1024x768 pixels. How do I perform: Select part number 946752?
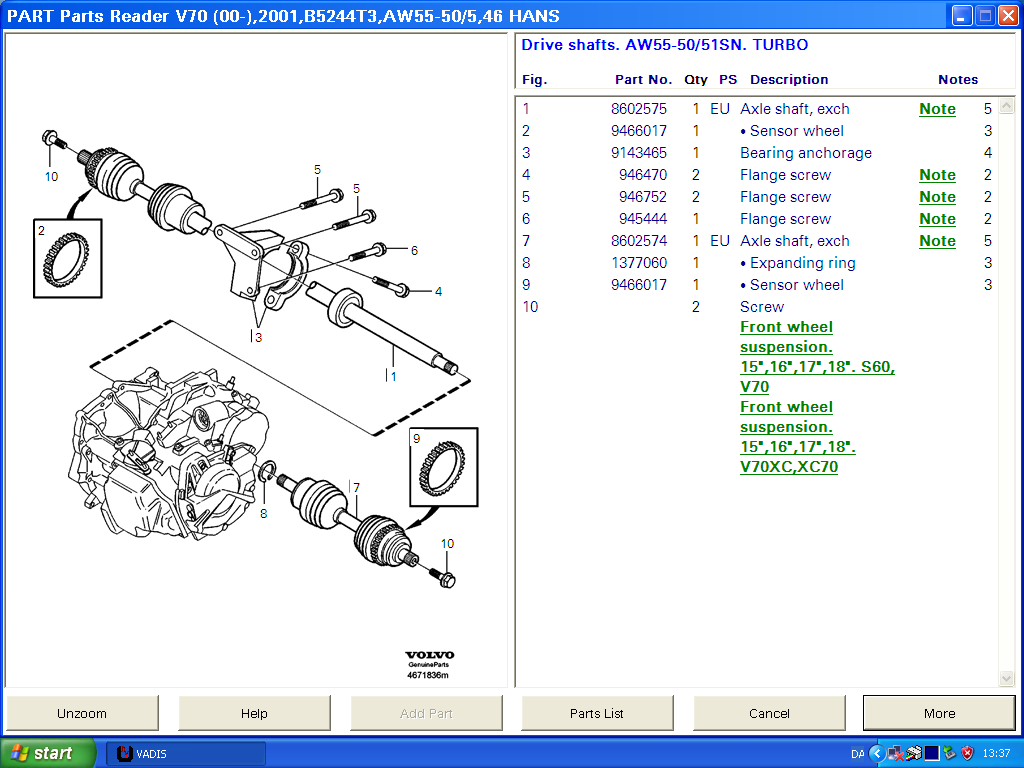643,197
